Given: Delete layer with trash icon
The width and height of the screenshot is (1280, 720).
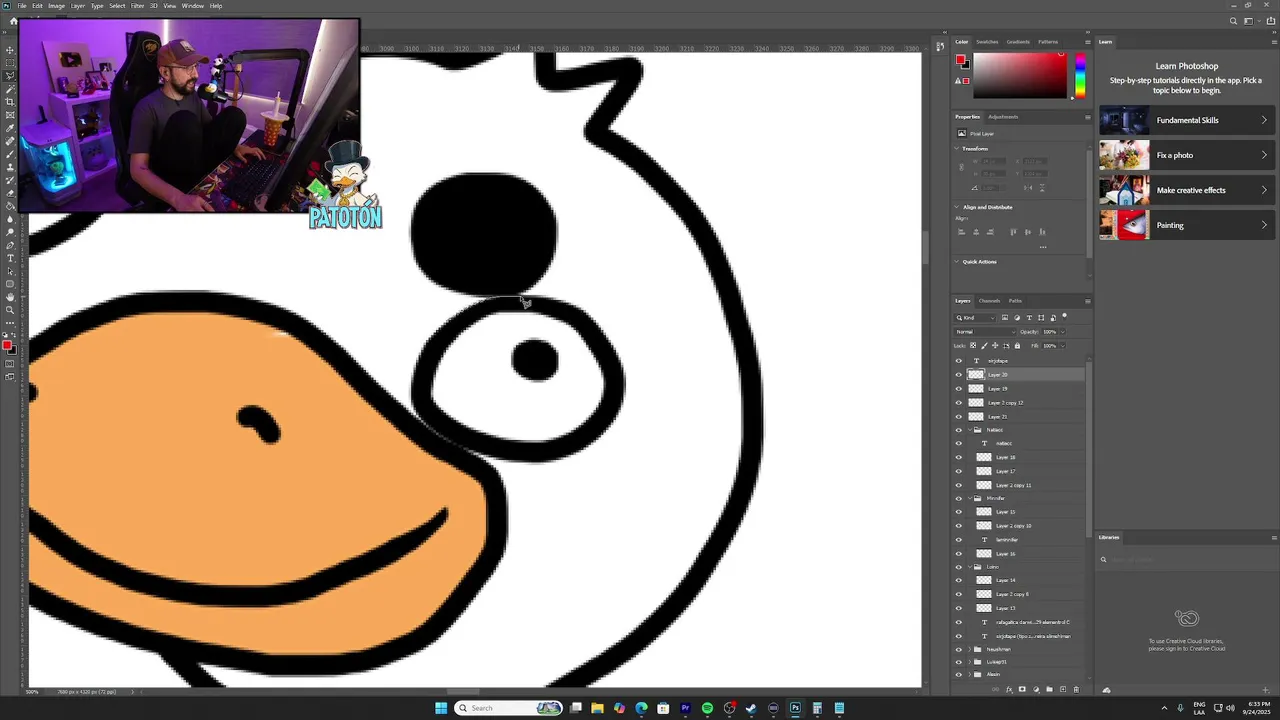Looking at the screenshot, I should [1076, 689].
